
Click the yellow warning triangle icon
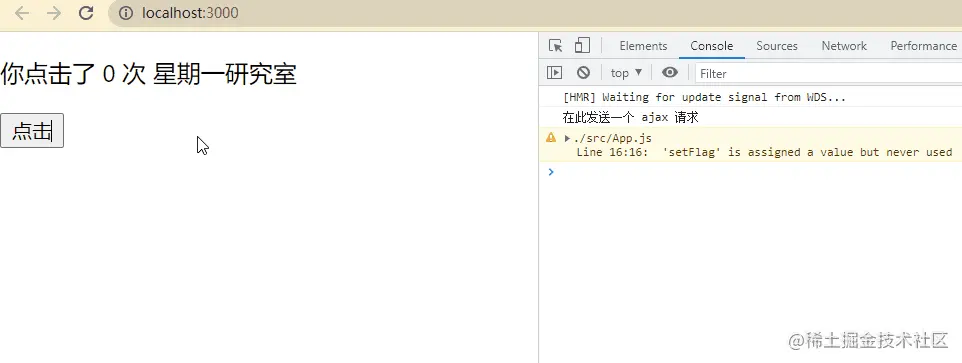(x=550, y=138)
